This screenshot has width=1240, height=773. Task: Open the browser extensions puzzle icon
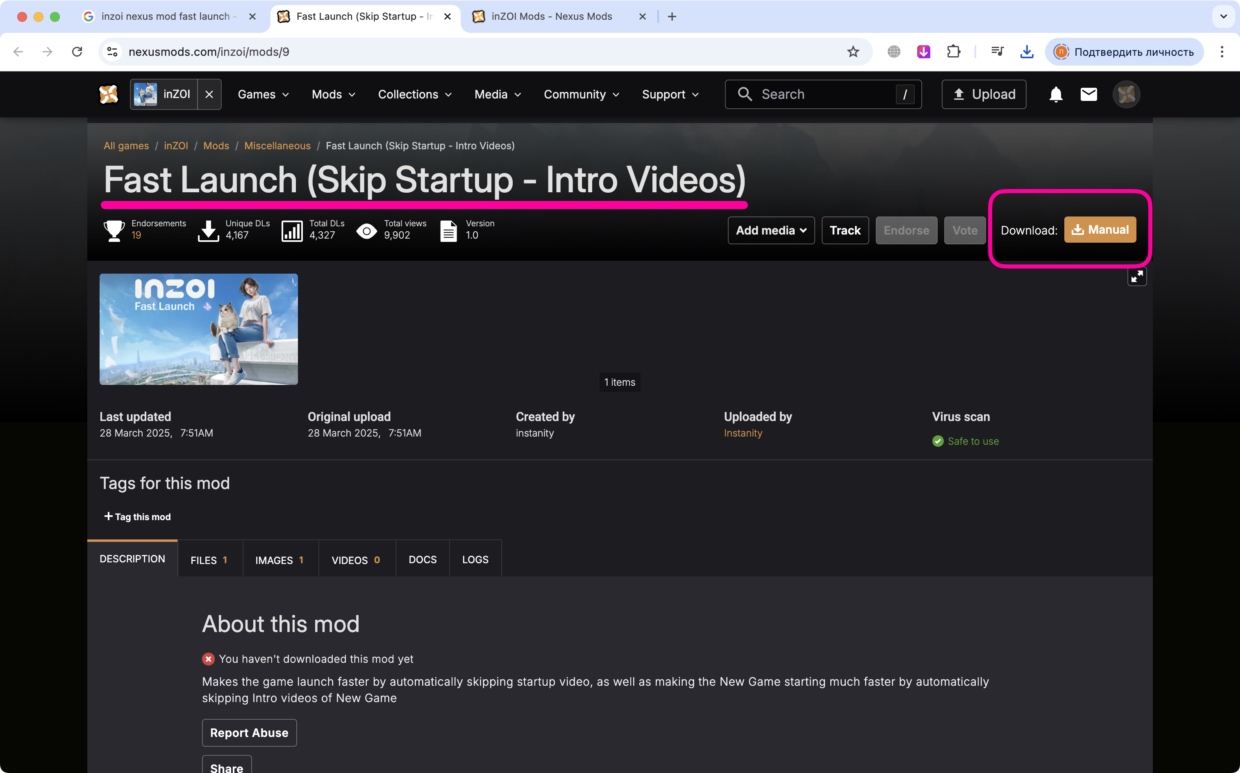pos(954,52)
